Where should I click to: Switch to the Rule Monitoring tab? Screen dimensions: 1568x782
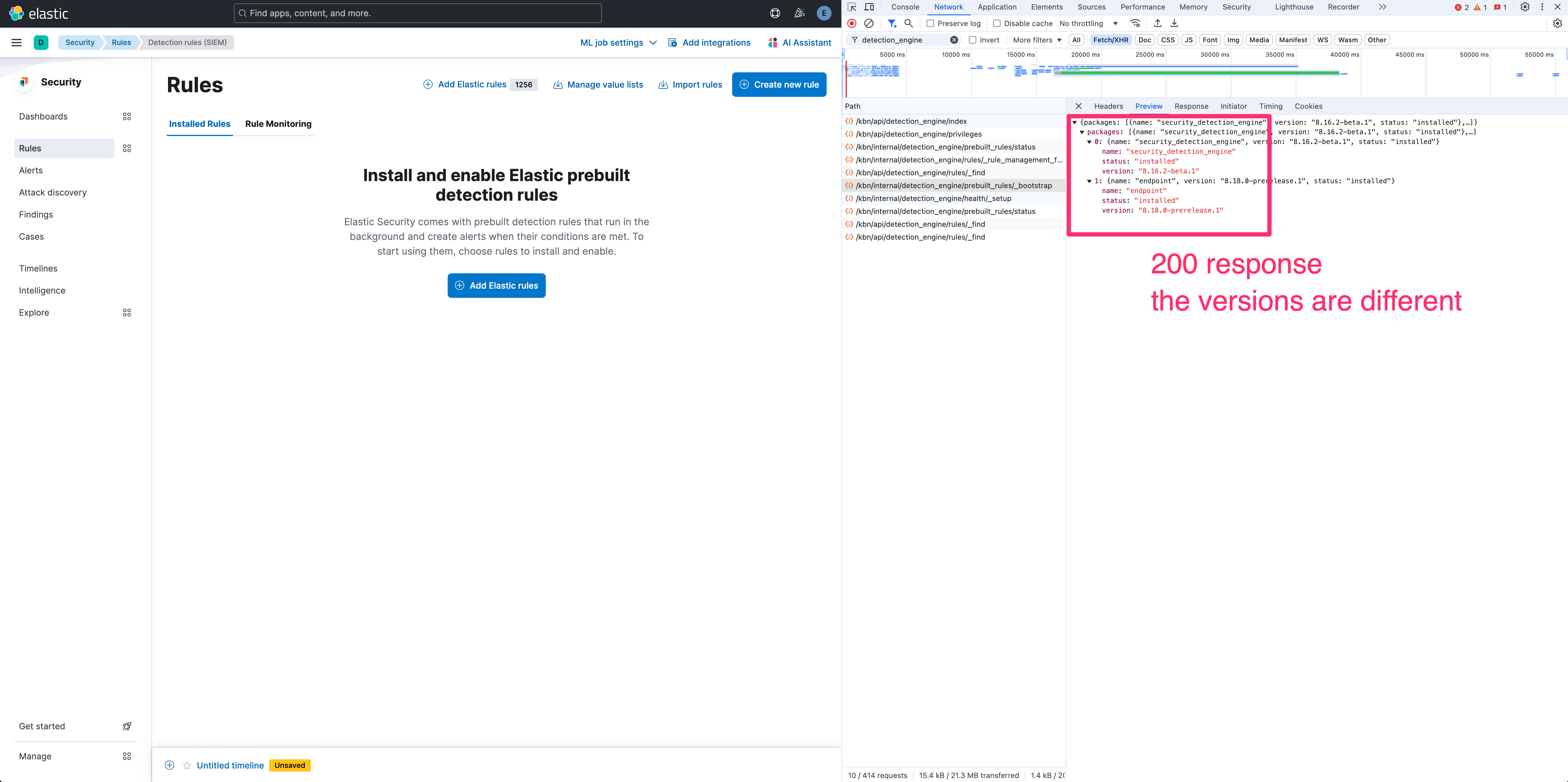point(278,123)
